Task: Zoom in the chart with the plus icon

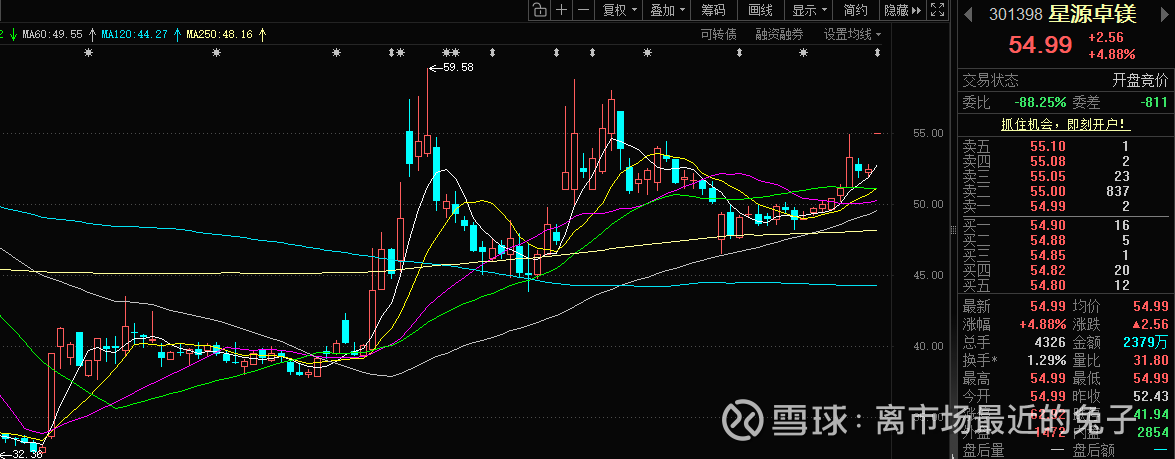Action: (x=562, y=10)
